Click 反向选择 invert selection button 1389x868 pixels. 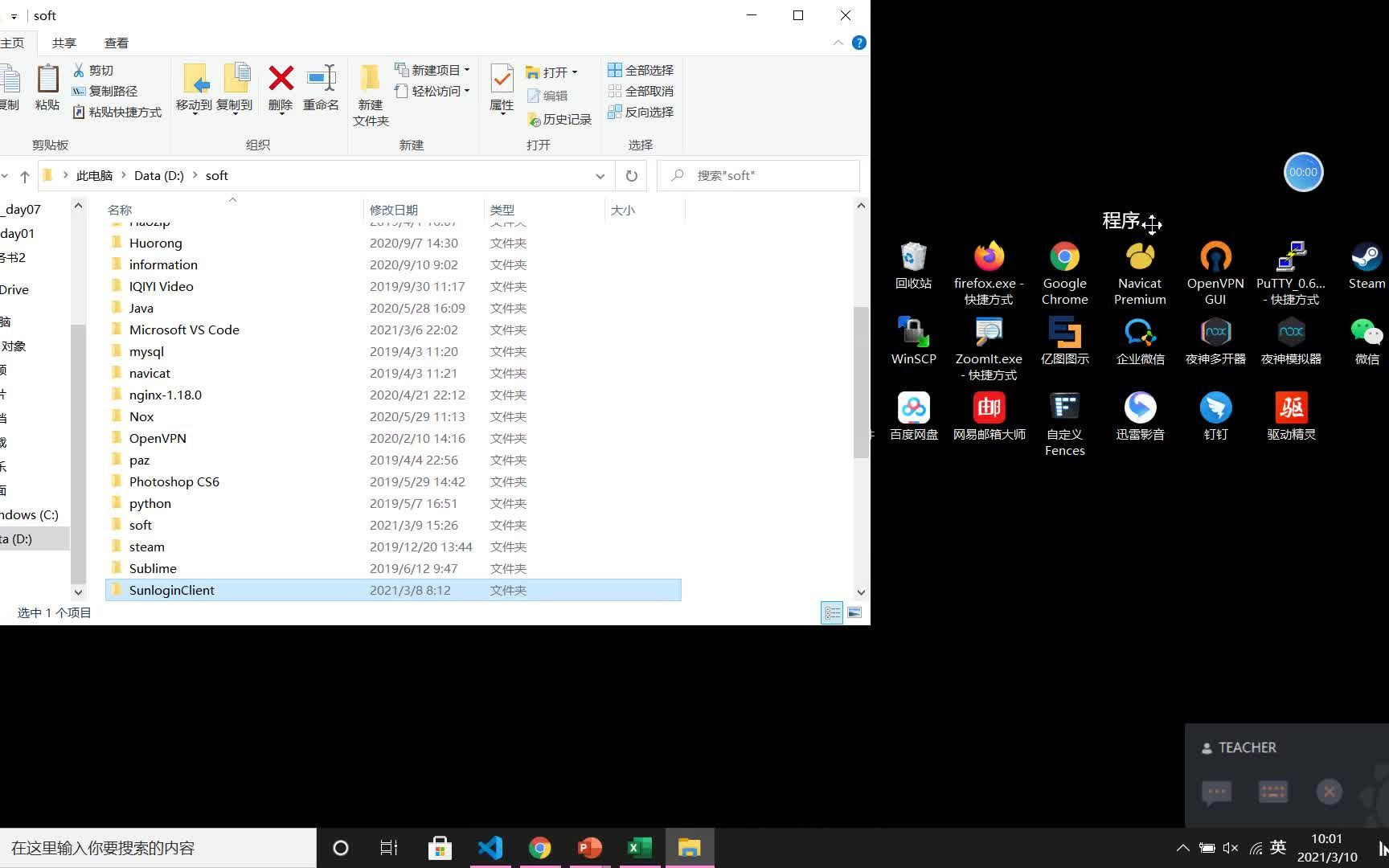pyautogui.click(x=641, y=112)
